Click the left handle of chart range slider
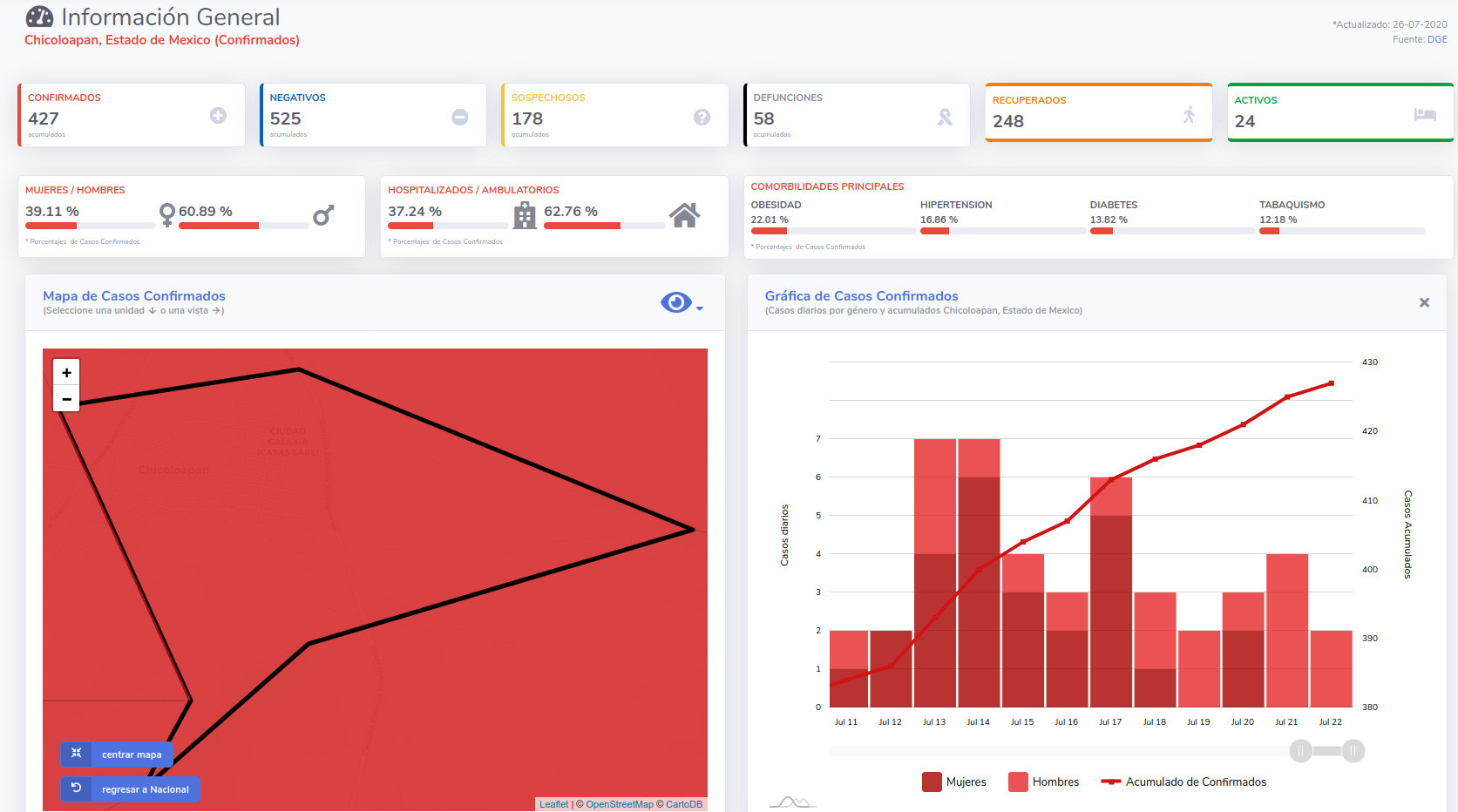The height and width of the screenshot is (812, 1458). [1300, 751]
